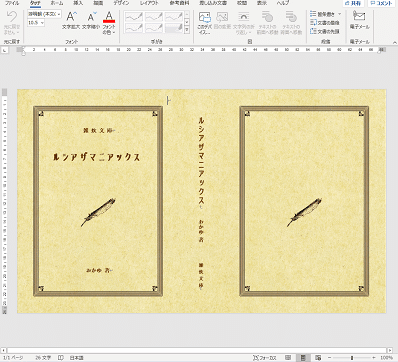Select the second pen in bottom row of 手がき gallery
This screenshot has height=362, width=398.
pos(153,28)
